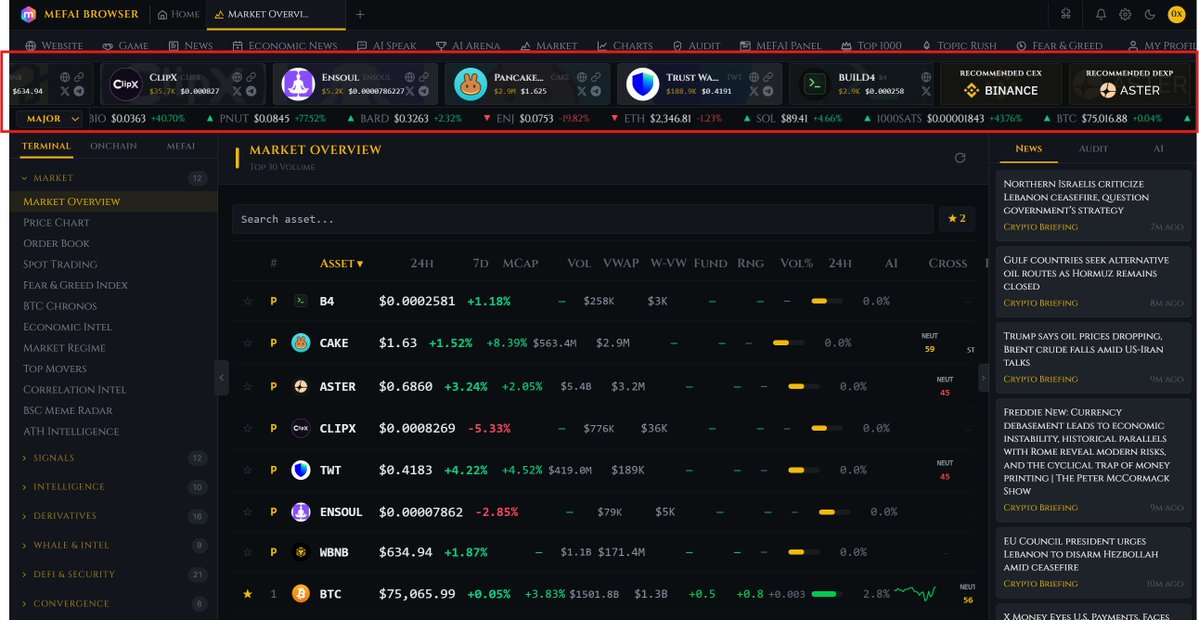Expand the Derivatives section

(x=113, y=516)
